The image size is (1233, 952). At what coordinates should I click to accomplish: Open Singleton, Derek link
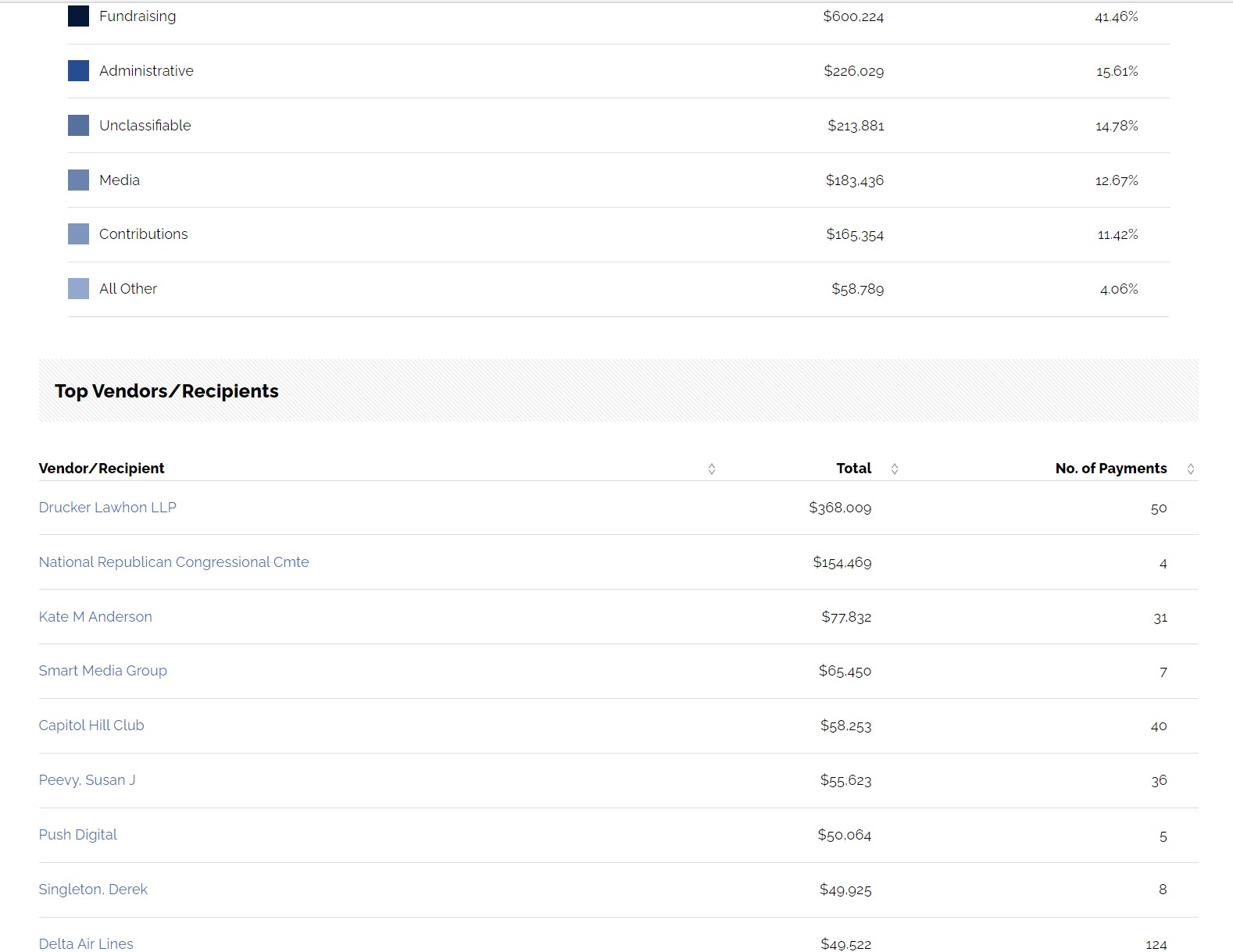click(x=93, y=890)
